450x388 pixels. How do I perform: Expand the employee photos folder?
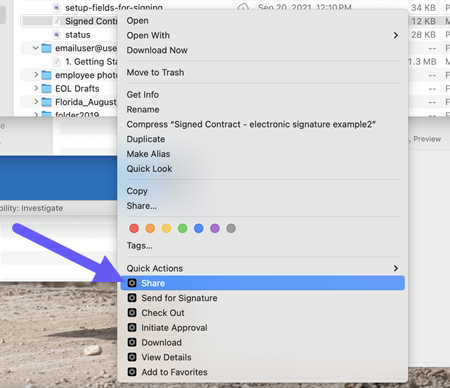[x=36, y=75]
